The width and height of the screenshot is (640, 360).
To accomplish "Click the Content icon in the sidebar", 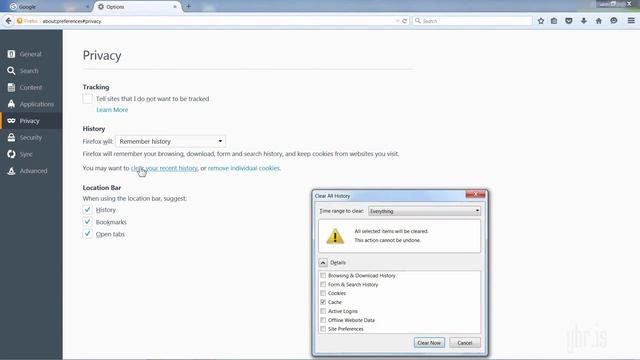I will (11, 87).
